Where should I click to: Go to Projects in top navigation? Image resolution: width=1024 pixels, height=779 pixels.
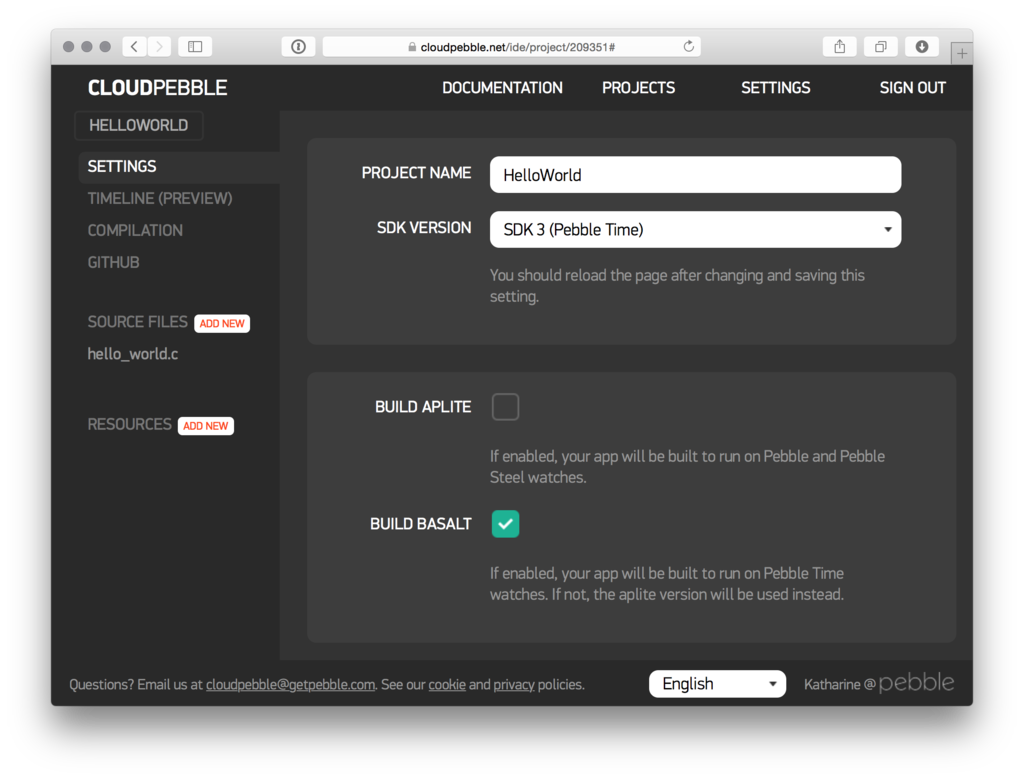click(x=639, y=87)
